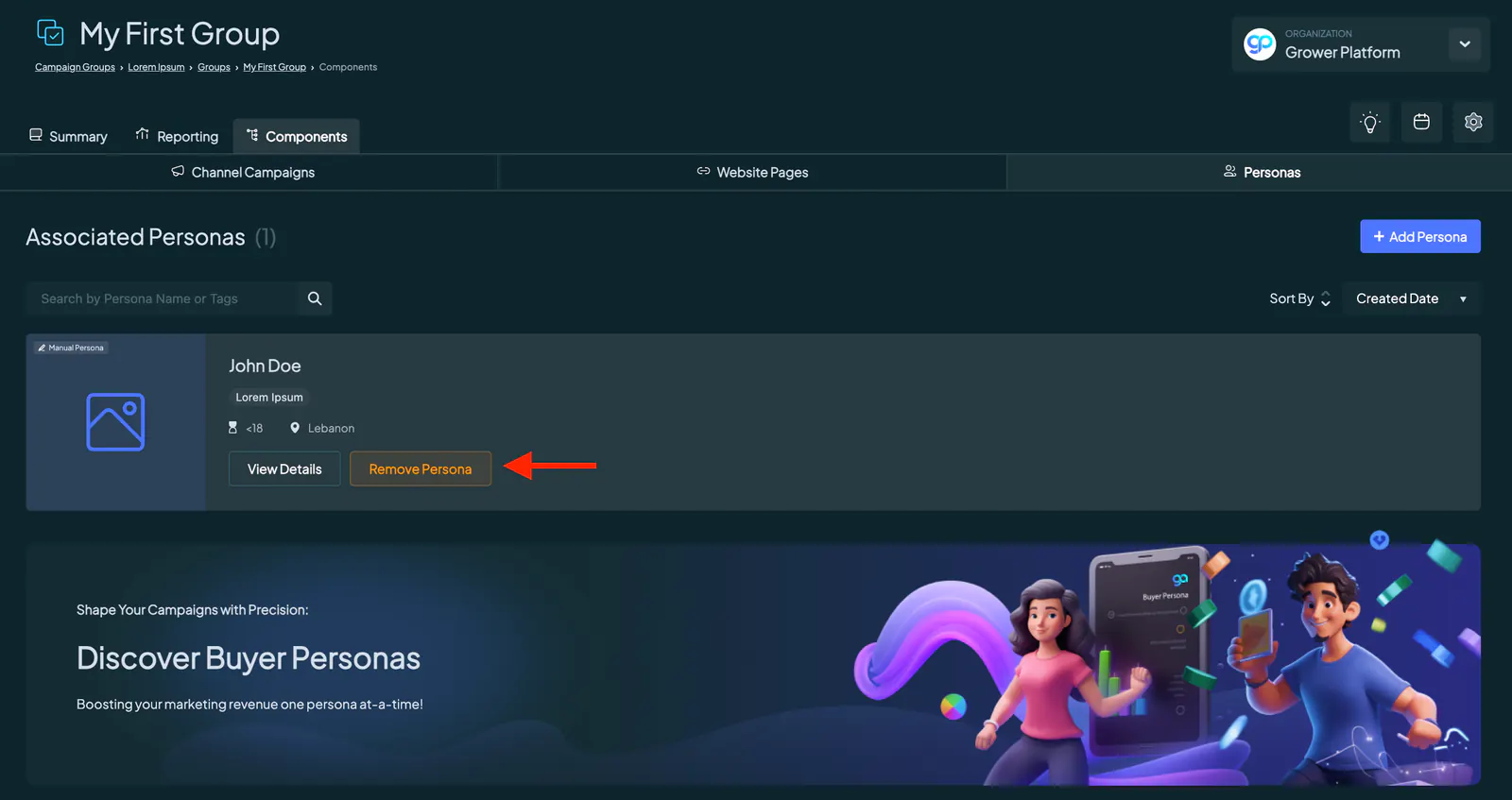Screen dimensions: 1512x800
Task: Click the Discover Buyer Personas heading
Action: point(249,658)
